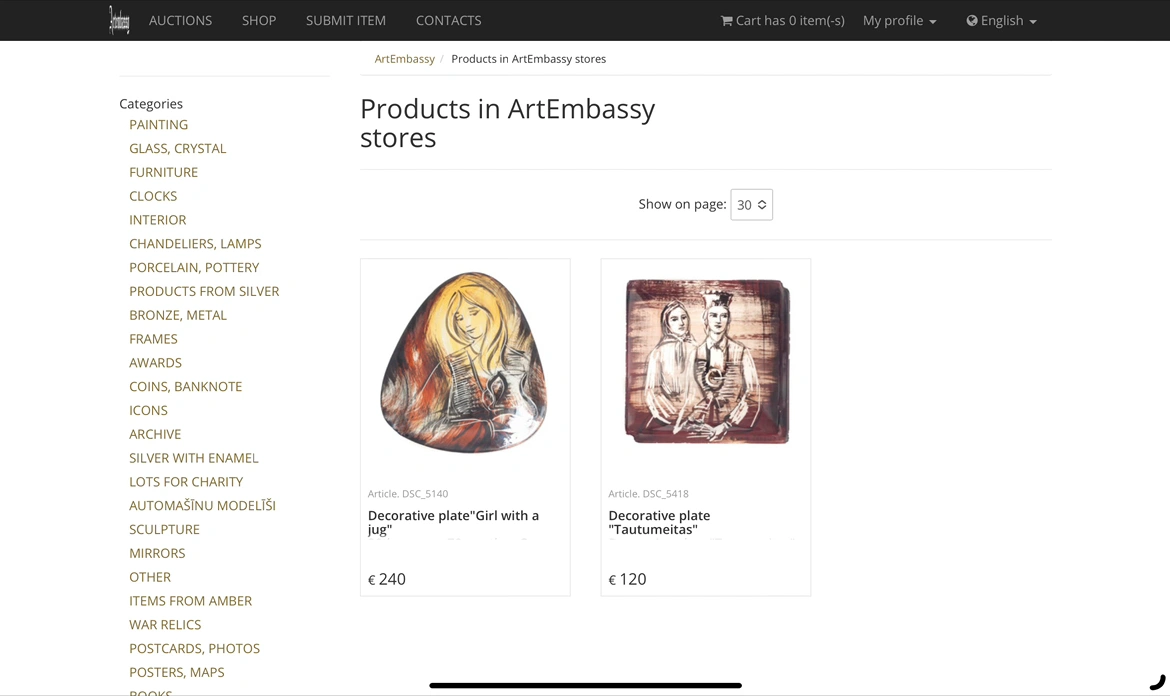Viewport: 1170px width, 696px height.
Task: Open the Show on page selector
Action: point(751,205)
